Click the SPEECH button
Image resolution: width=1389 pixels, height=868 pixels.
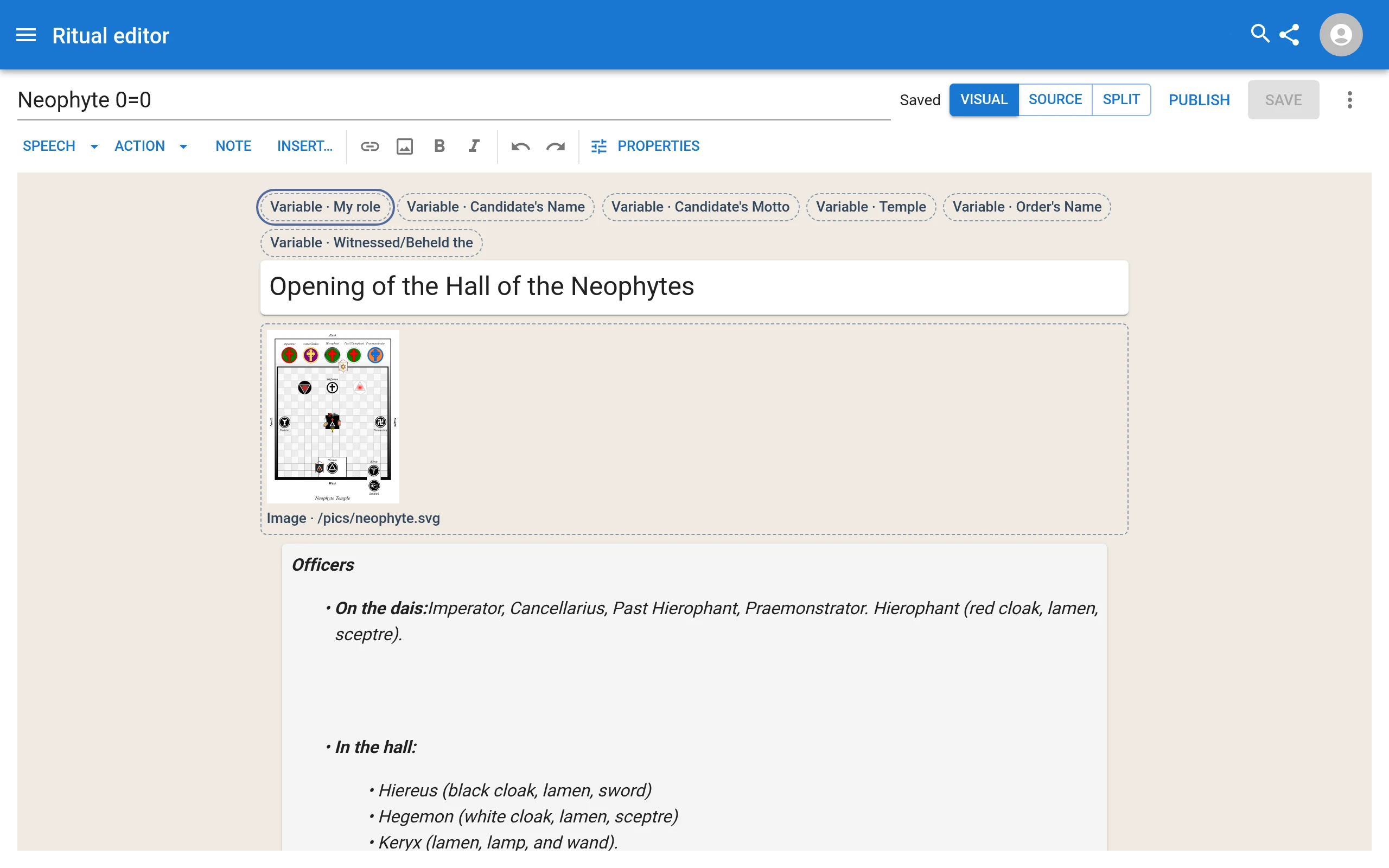[49, 146]
